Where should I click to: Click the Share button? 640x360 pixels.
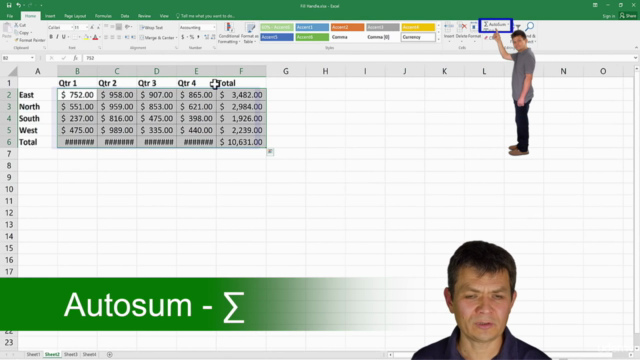(x=628, y=16)
